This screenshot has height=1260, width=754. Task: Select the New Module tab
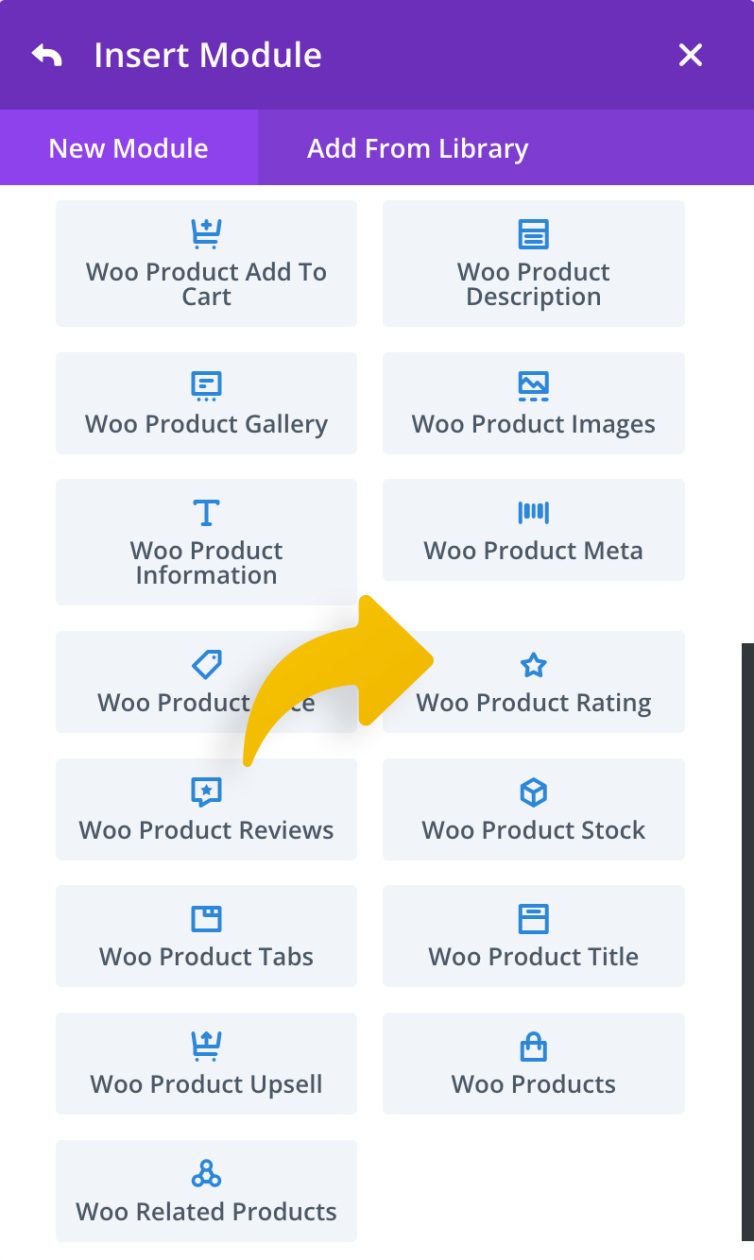(127, 148)
